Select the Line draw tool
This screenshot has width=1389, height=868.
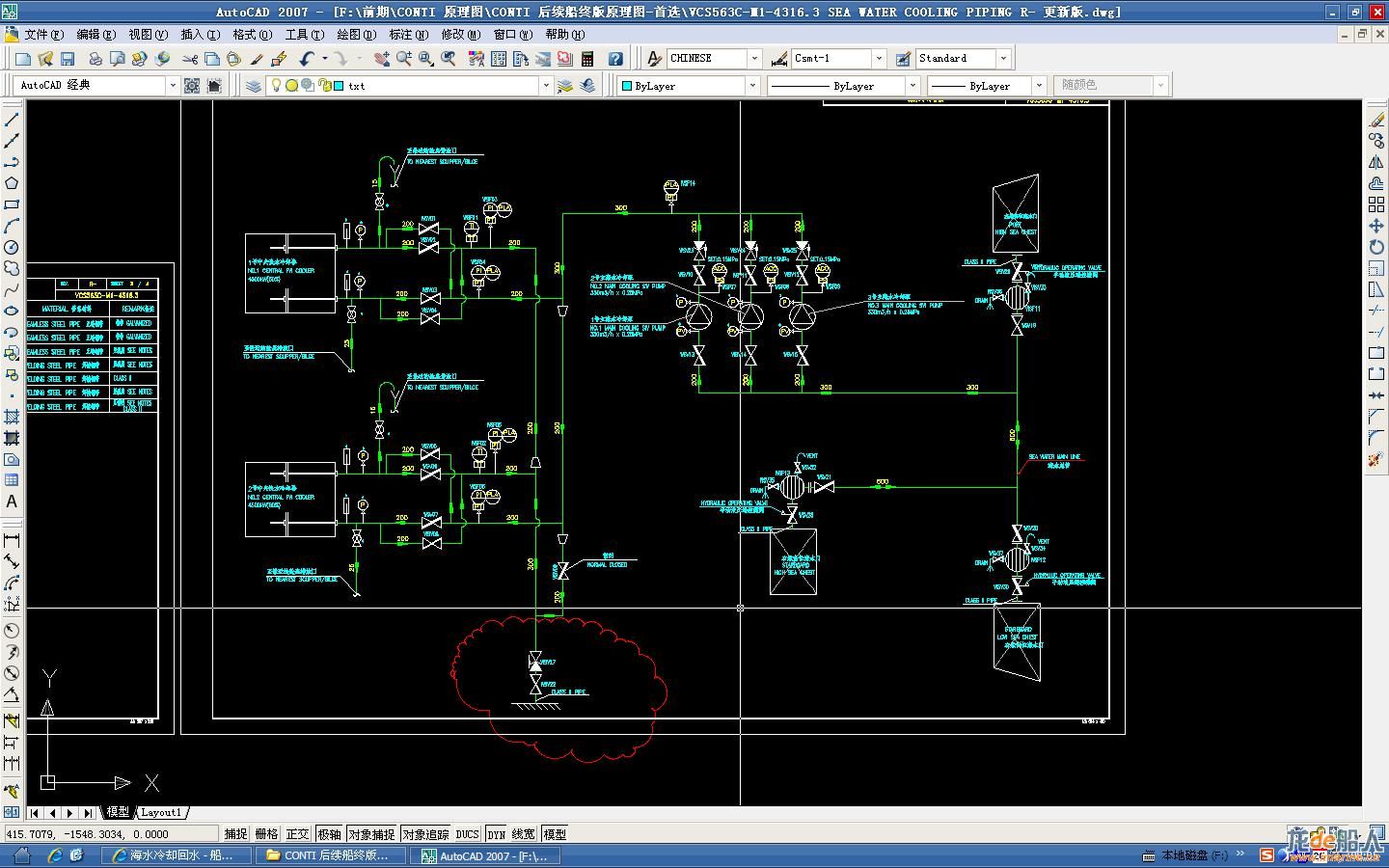click(12, 120)
